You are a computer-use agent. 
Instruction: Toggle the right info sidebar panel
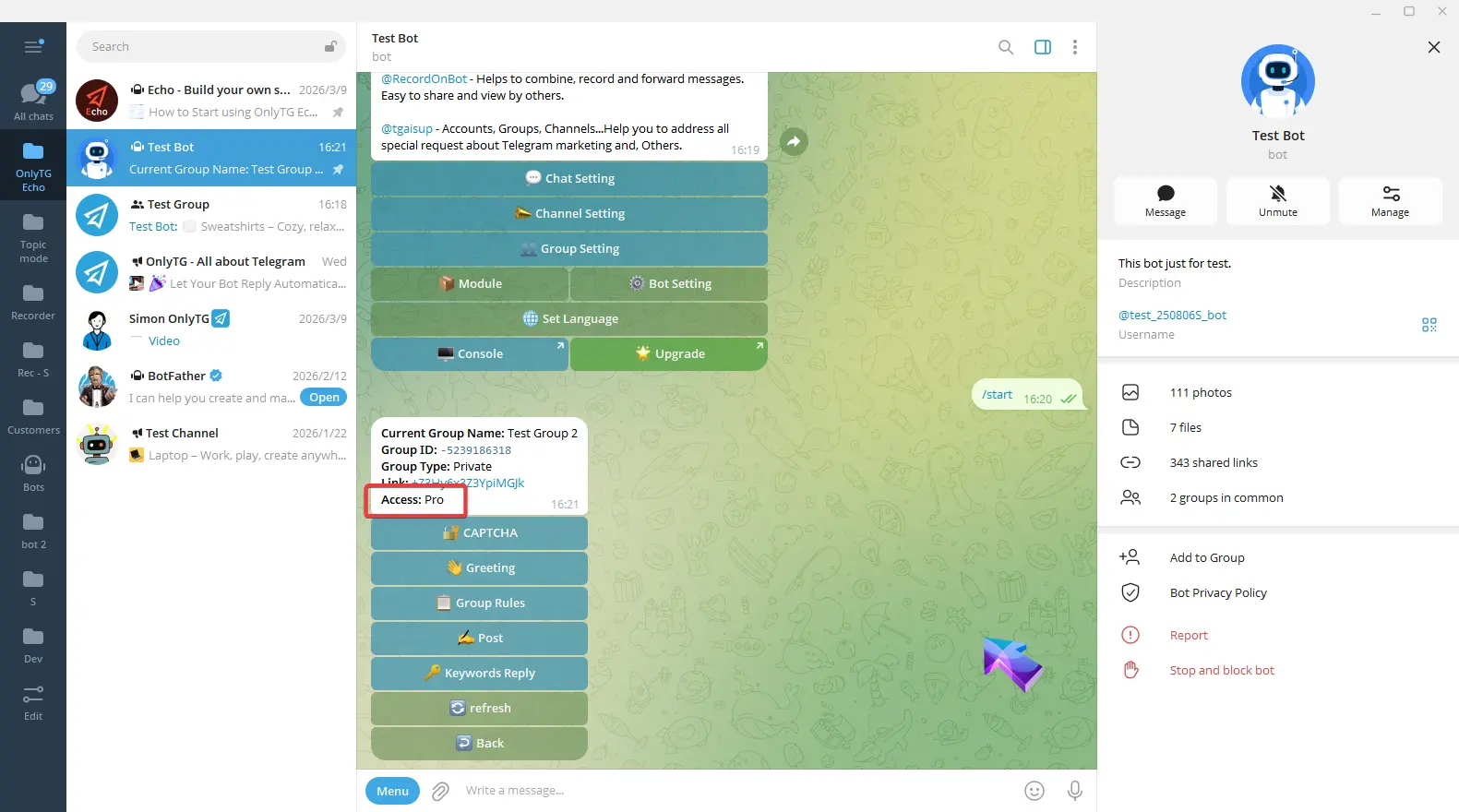click(x=1043, y=47)
